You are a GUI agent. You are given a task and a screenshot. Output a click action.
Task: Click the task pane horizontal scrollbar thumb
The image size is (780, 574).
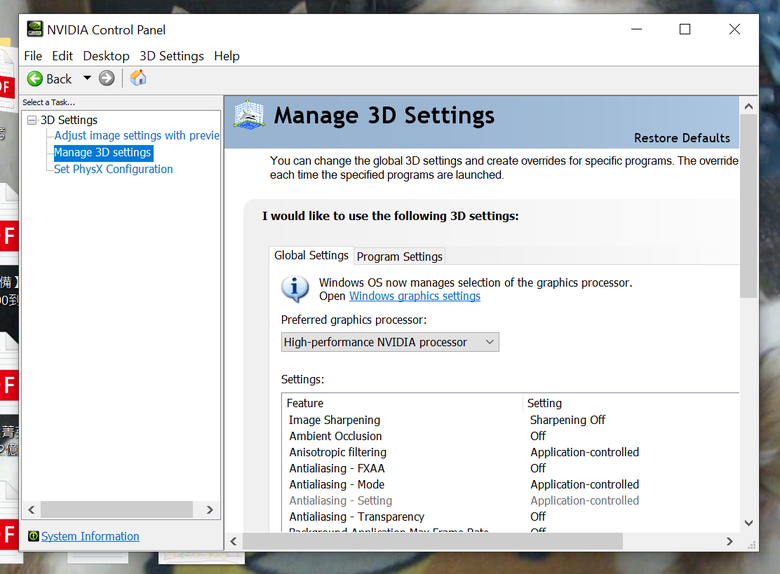point(117,510)
